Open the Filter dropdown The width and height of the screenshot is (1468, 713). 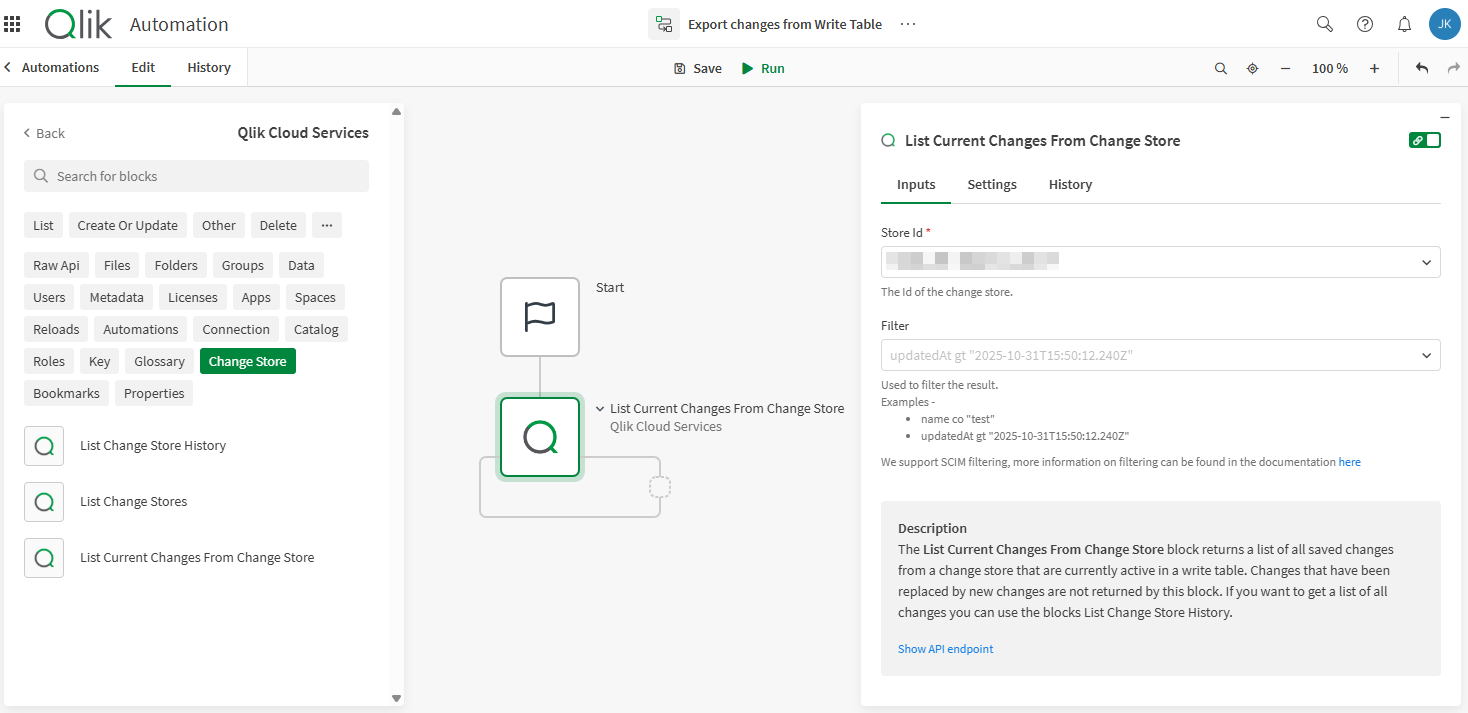click(1428, 355)
